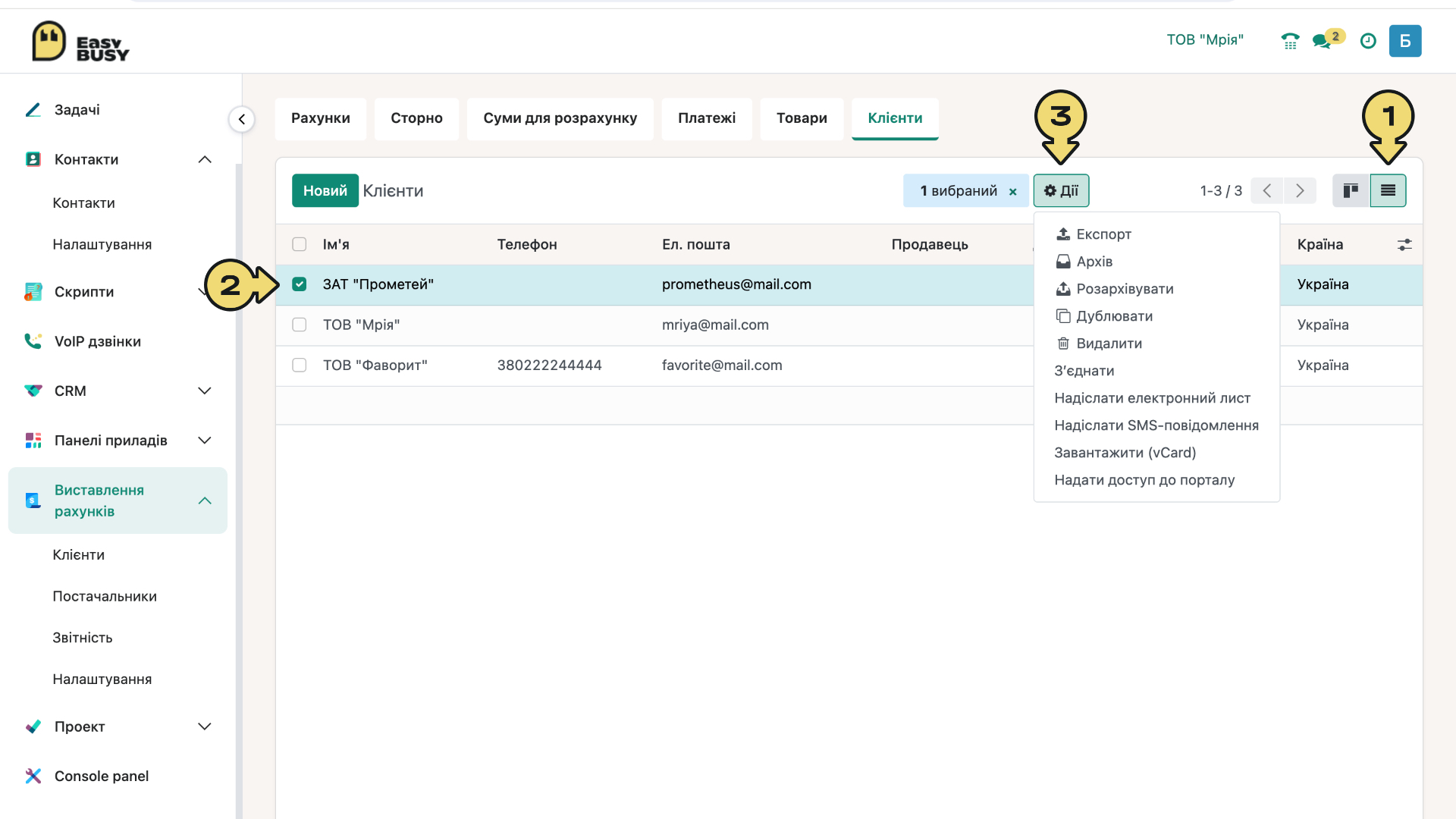Expand the Панелі приладів chevron
1456x819 pixels.
point(205,441)
